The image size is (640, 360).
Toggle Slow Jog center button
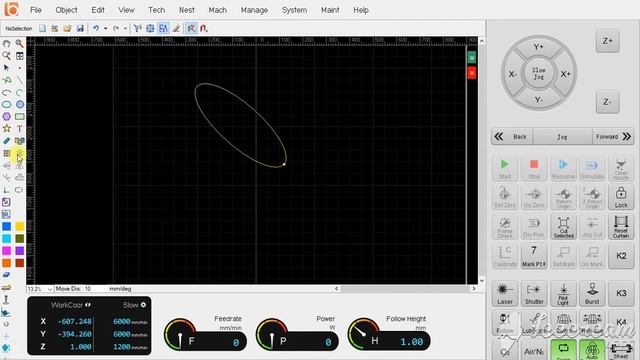coord(539,74)
